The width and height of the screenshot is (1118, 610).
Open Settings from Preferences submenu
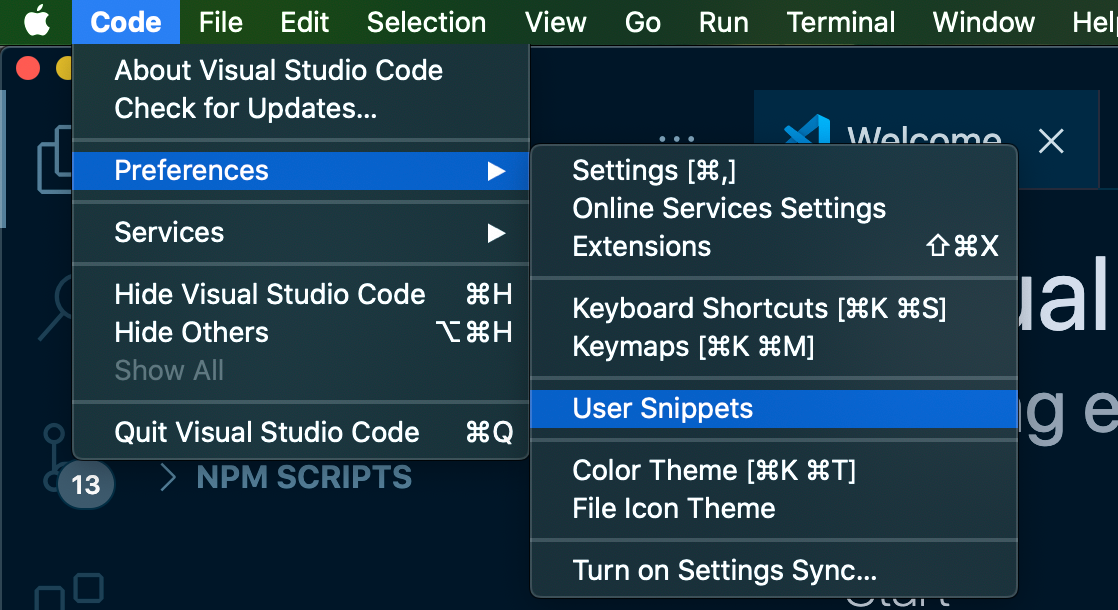774,170
